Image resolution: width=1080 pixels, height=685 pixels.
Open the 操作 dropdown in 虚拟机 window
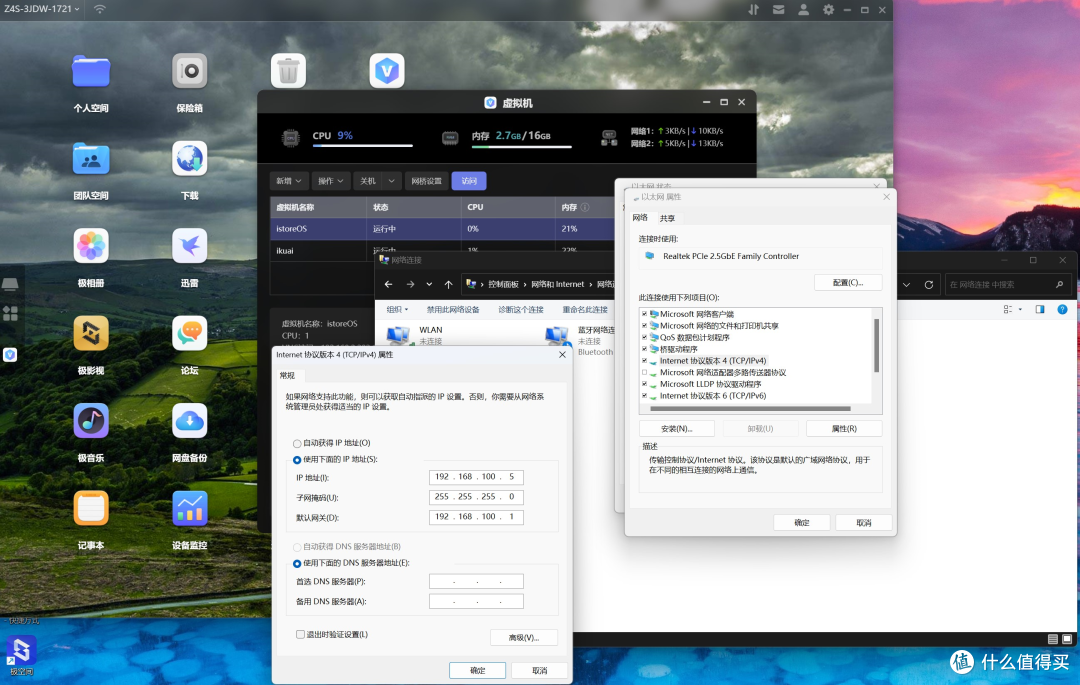[331, 181]
